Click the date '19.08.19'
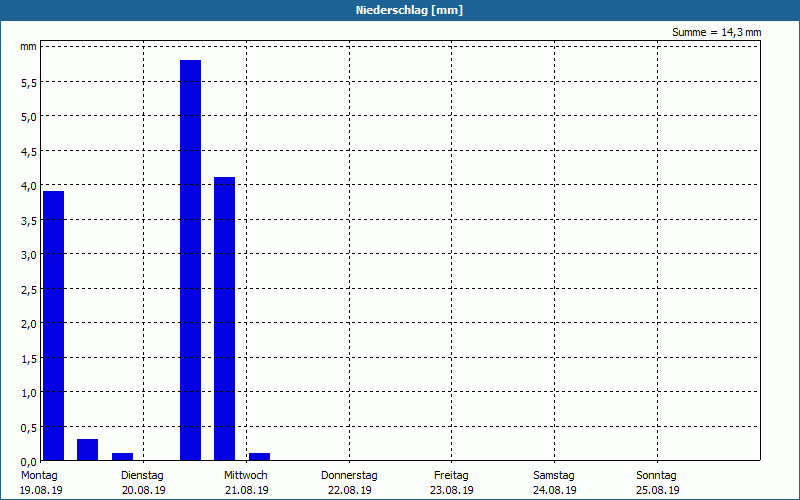The image size is (800, 500). (41, 490)
